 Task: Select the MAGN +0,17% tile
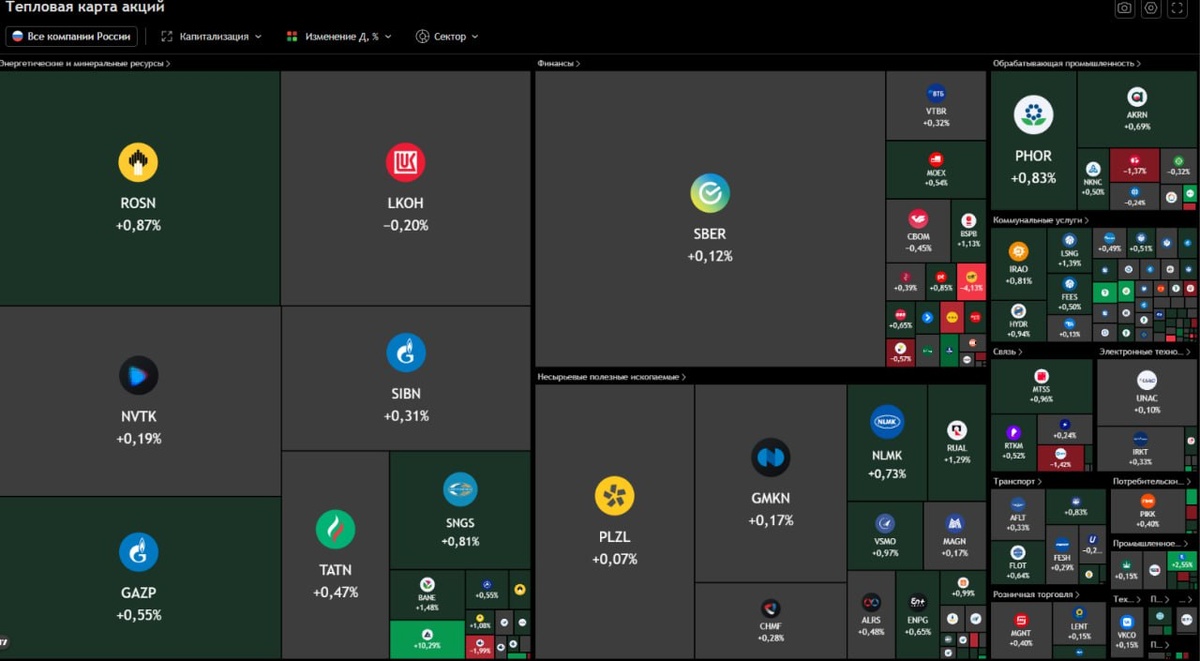point(955,535)
